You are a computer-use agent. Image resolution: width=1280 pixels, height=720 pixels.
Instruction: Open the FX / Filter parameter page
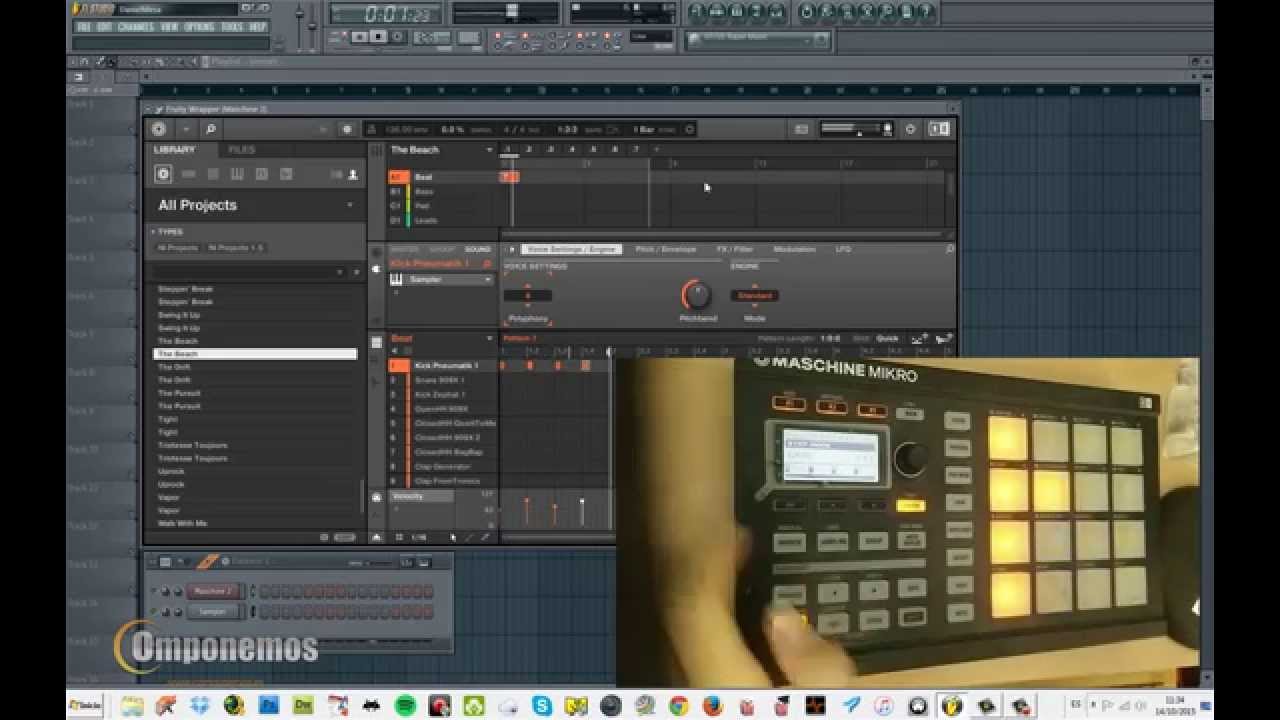pos(735,249)
